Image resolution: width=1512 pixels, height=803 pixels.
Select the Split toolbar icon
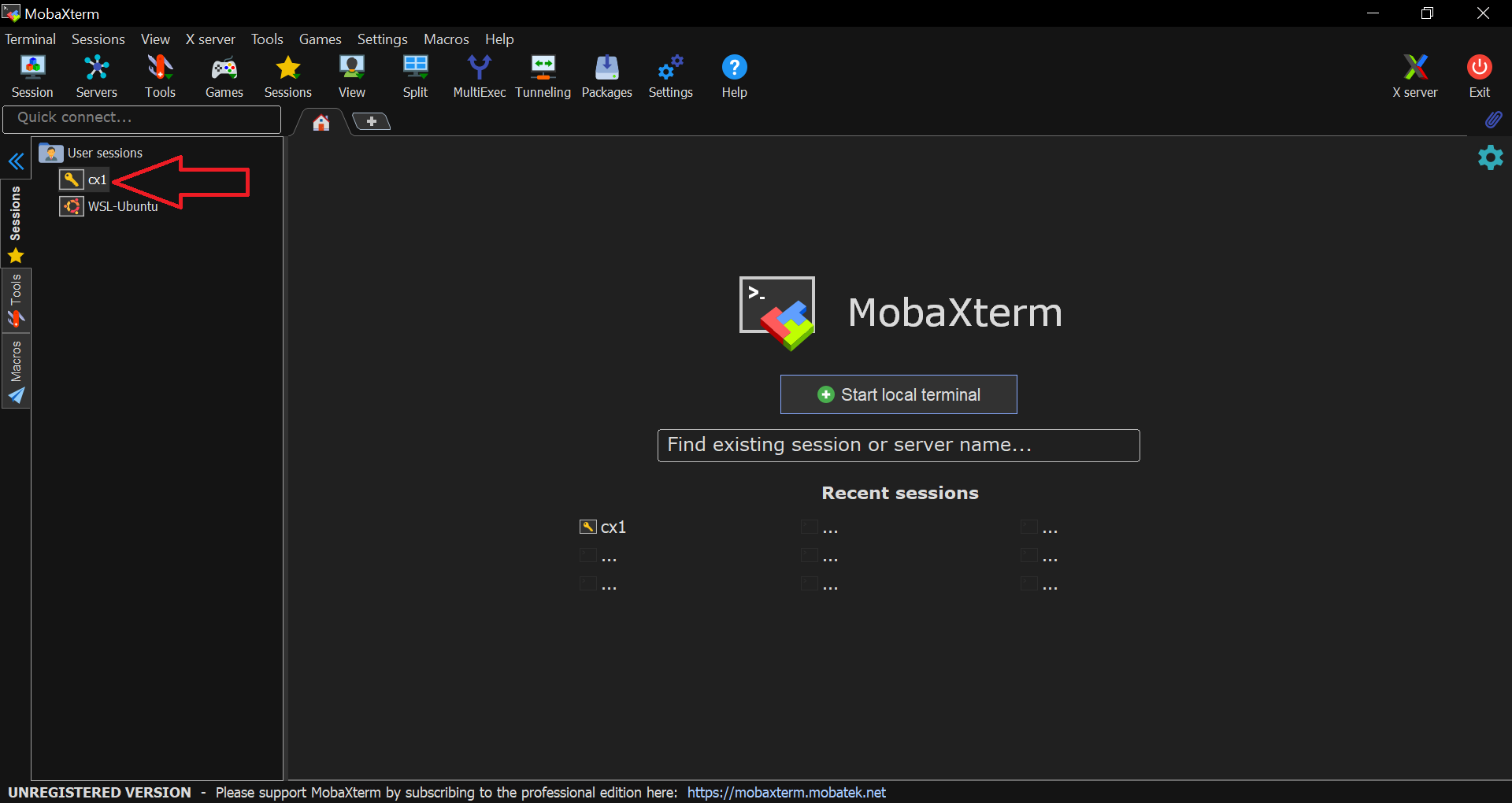(x=415, y=76)
